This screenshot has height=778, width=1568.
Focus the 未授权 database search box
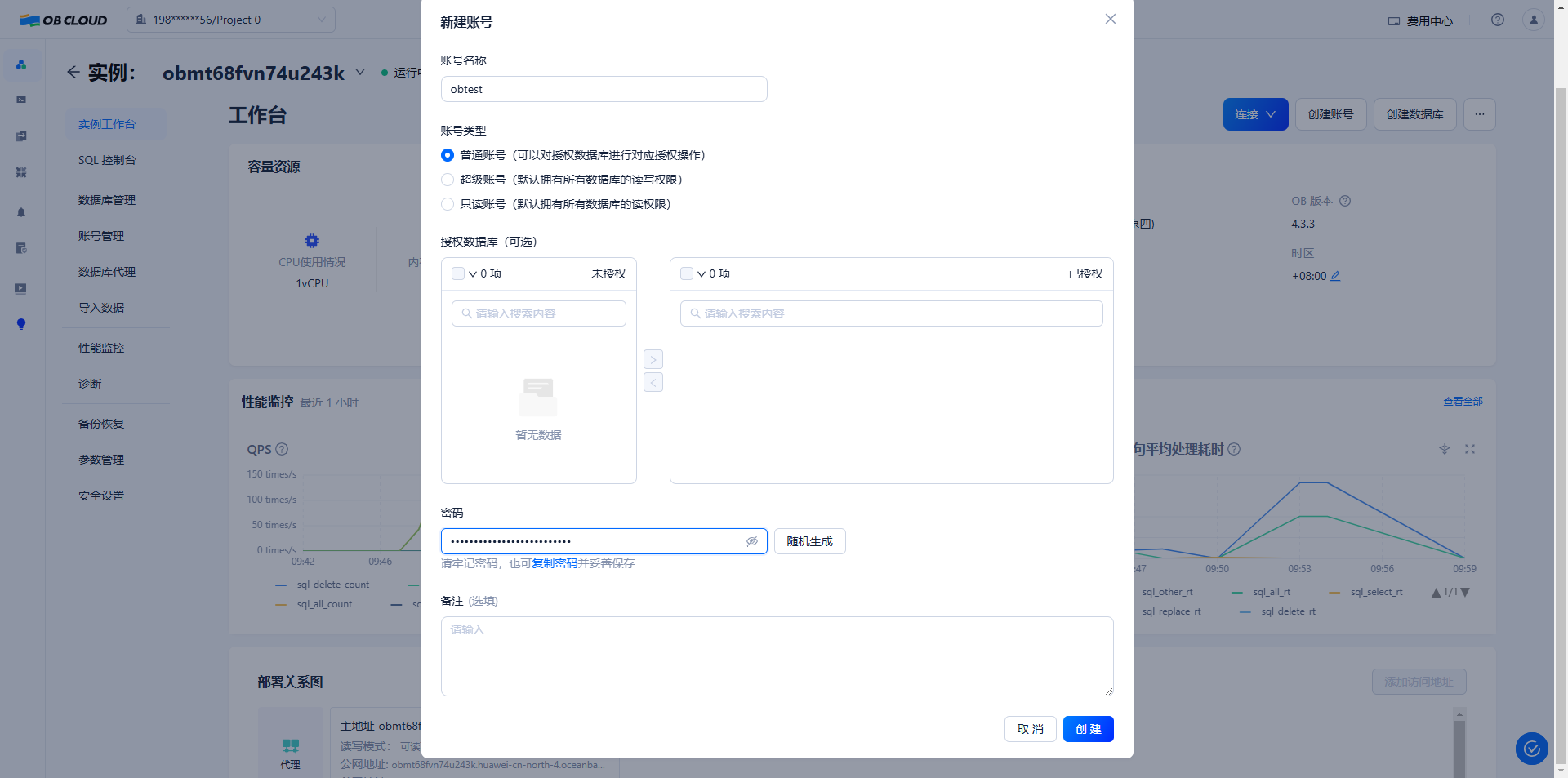point(538,313)
